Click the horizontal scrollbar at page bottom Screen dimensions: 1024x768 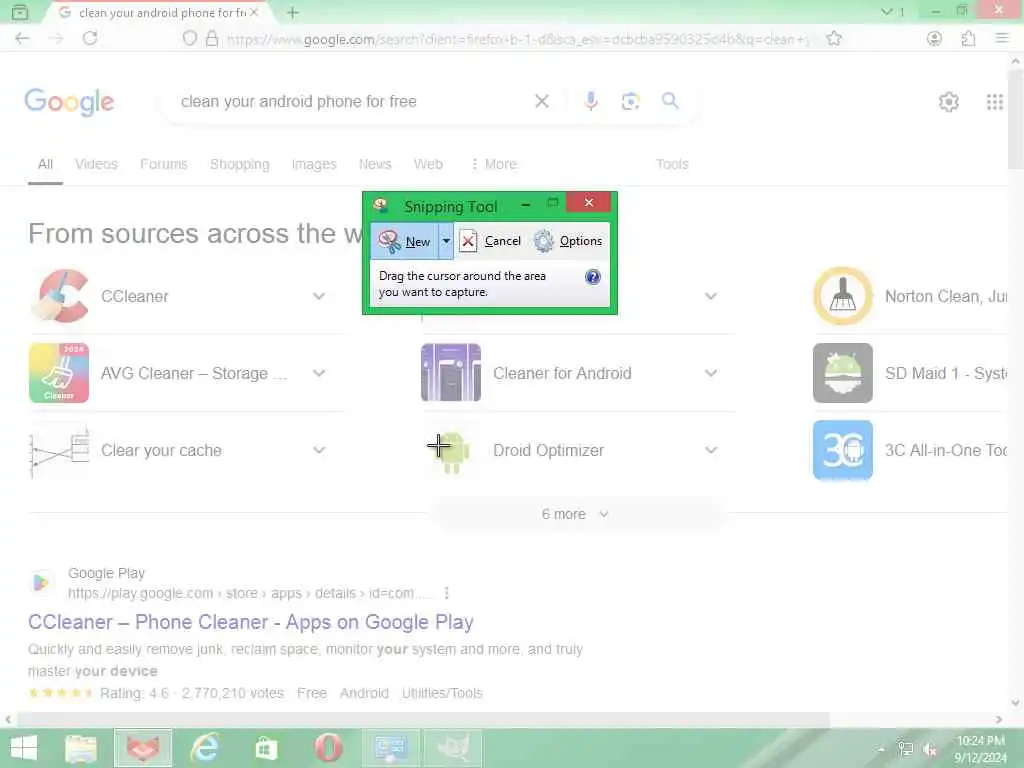click(423, 720)
